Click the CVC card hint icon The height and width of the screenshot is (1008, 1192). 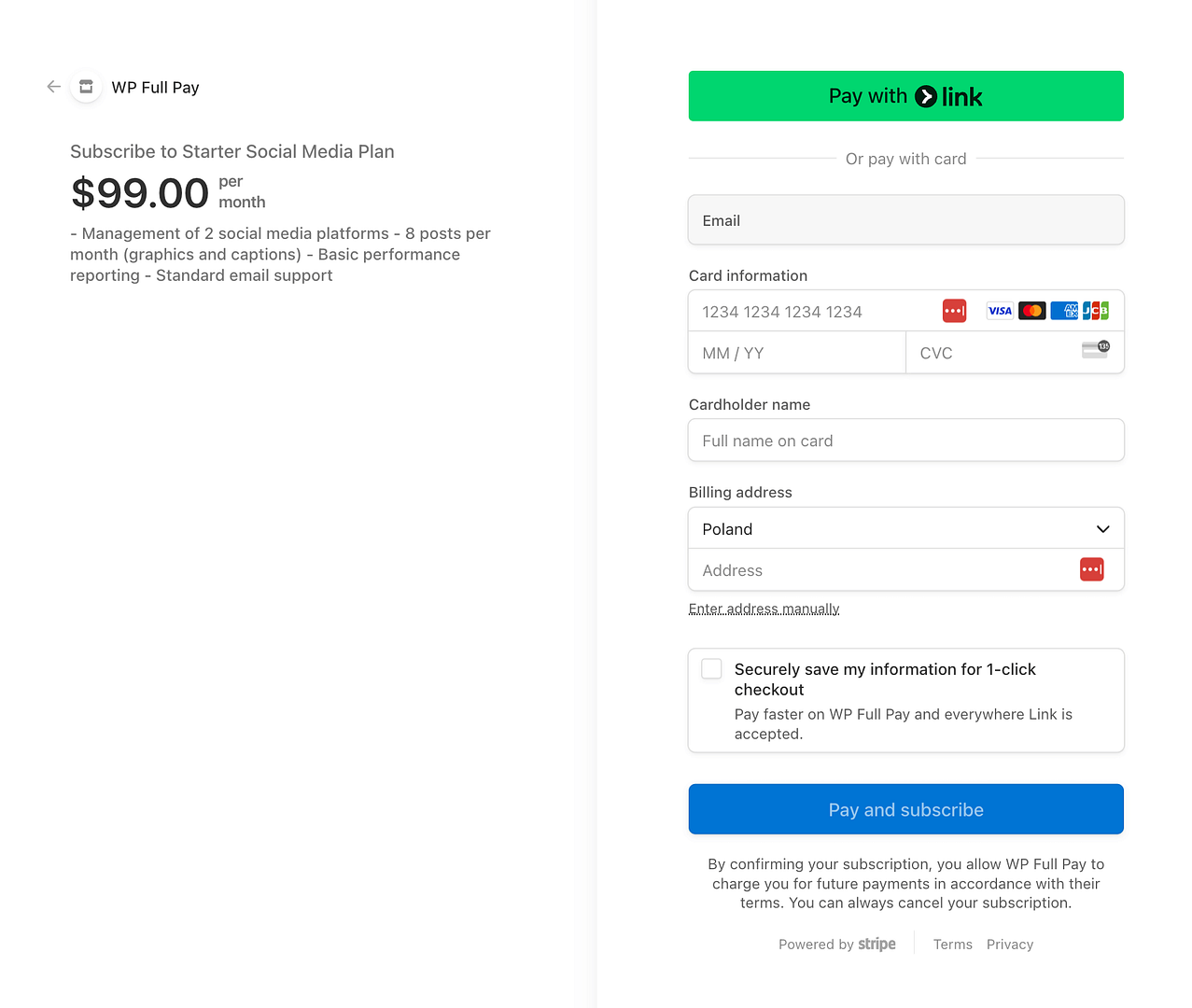coord(1095,350)
